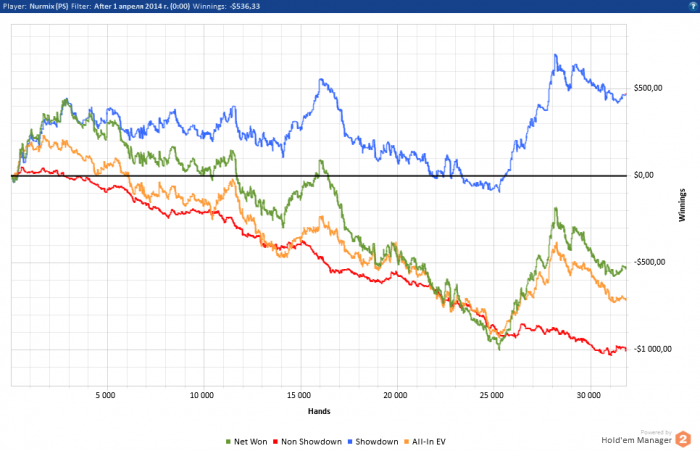700x451 pixels.
Task: Select the Net Won legend label
Action: 250,442
